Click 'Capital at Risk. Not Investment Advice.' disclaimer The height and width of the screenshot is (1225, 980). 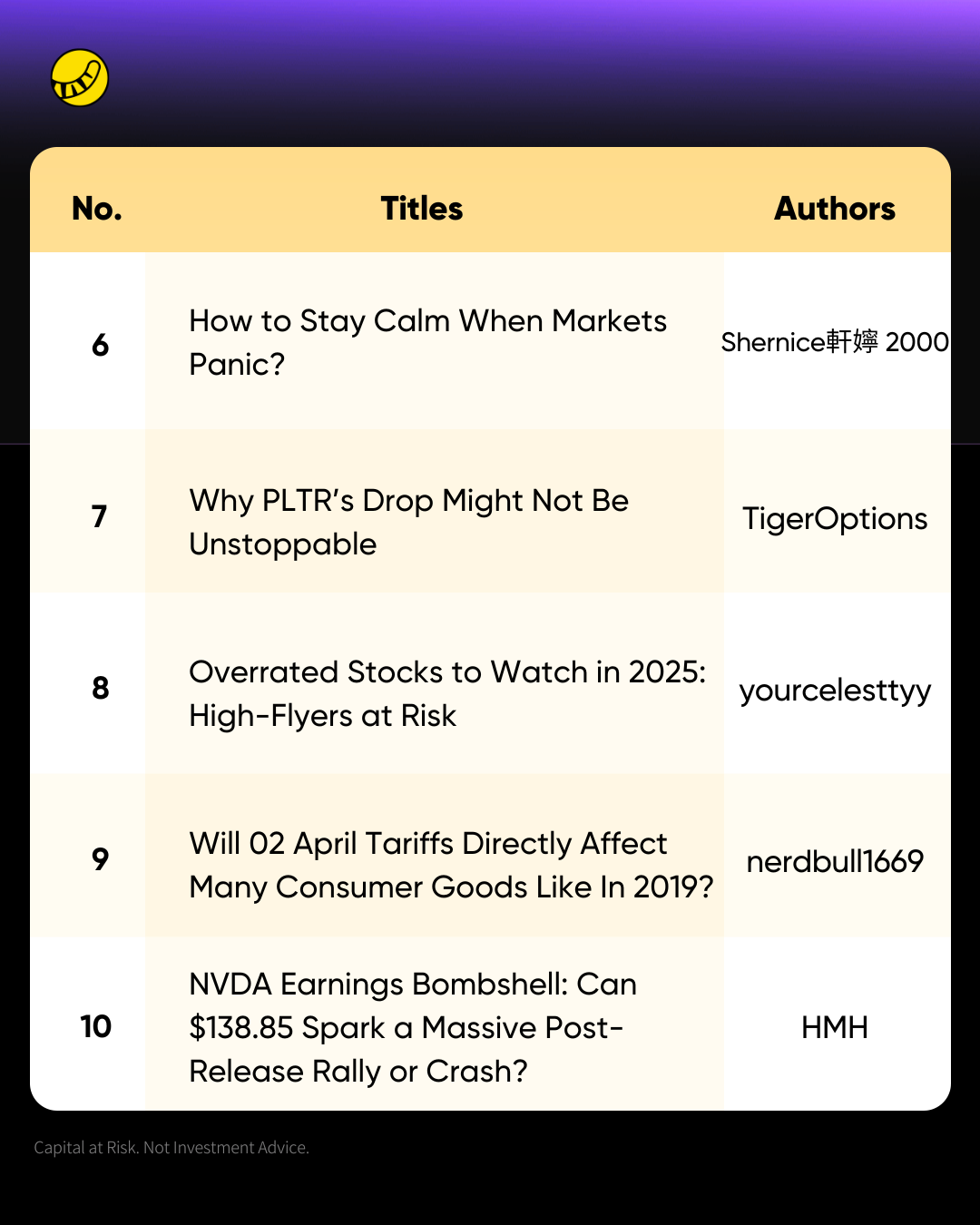point(171,1147)
